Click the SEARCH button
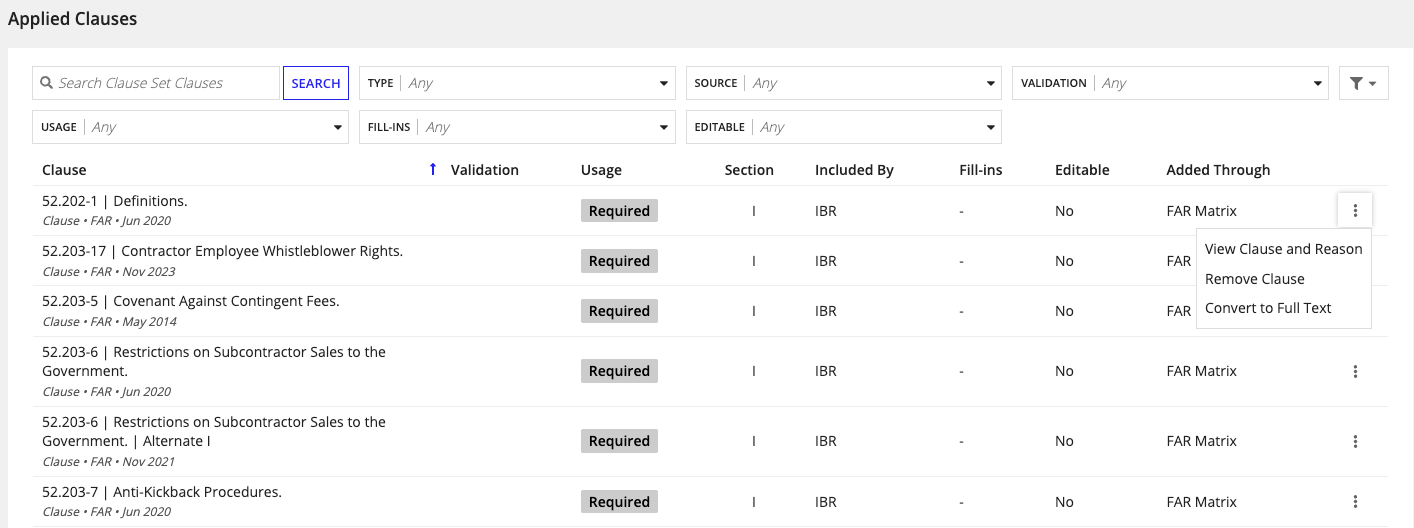The height and width of the screenshot is (528, 1414). click(x=316, y=83)
